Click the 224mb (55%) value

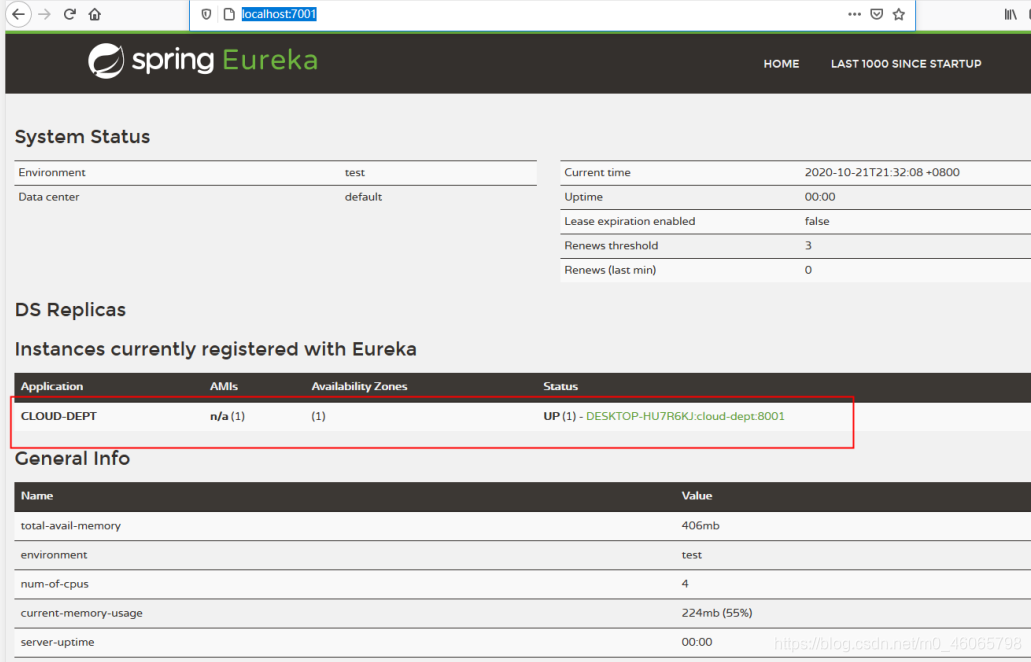pos(717,613)
